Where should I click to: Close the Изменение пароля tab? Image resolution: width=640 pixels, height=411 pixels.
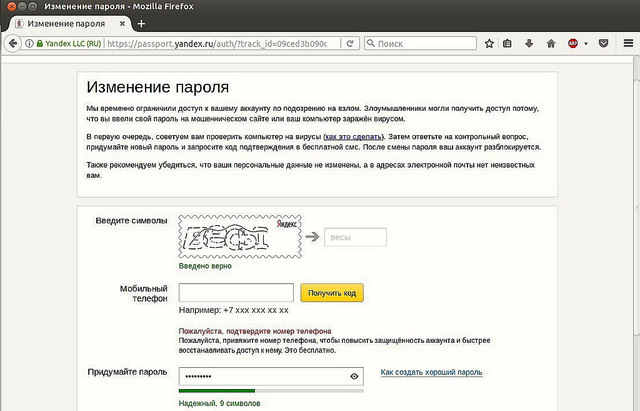click(x=122, y=24)
